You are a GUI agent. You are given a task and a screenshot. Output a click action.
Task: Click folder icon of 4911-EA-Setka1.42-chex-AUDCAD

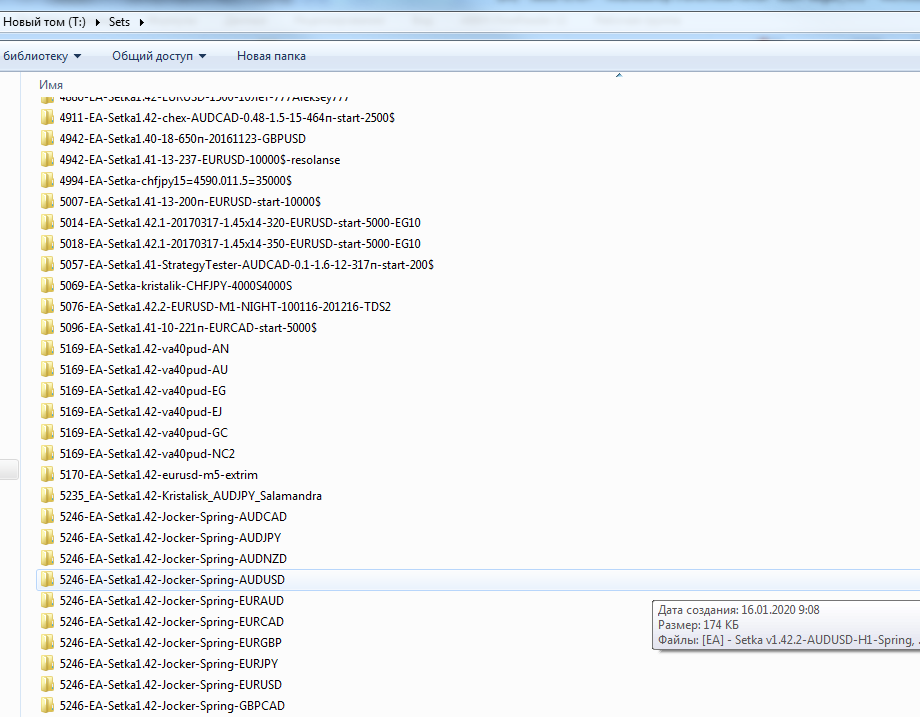[x=48, y=118]
